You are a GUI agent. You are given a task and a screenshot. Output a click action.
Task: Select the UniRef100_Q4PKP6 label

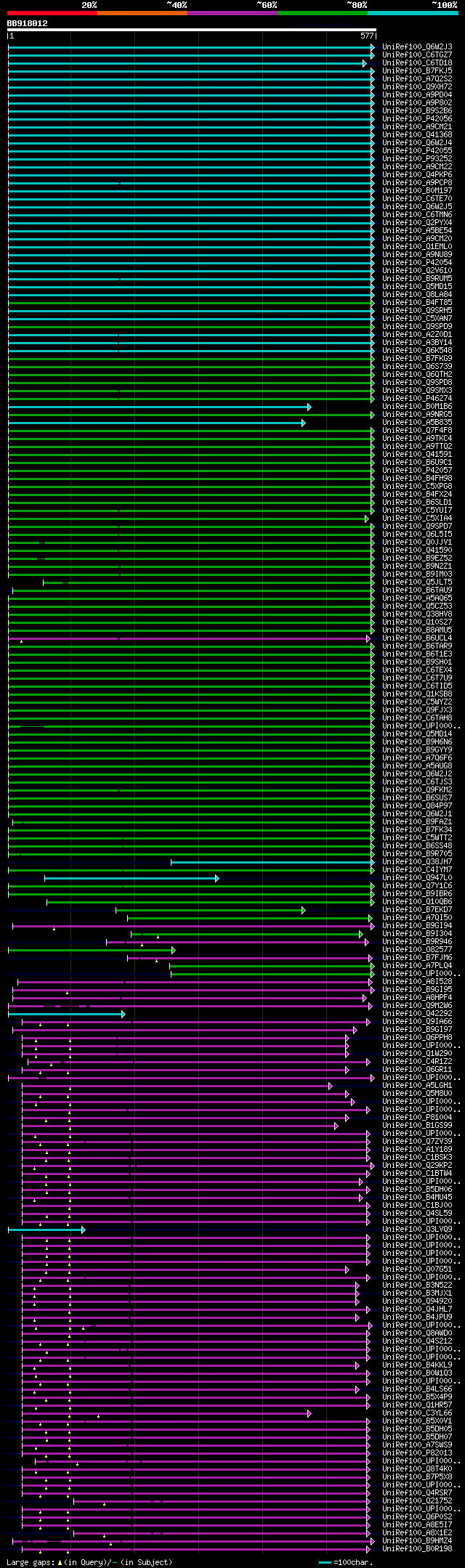[x=417, y=174]
